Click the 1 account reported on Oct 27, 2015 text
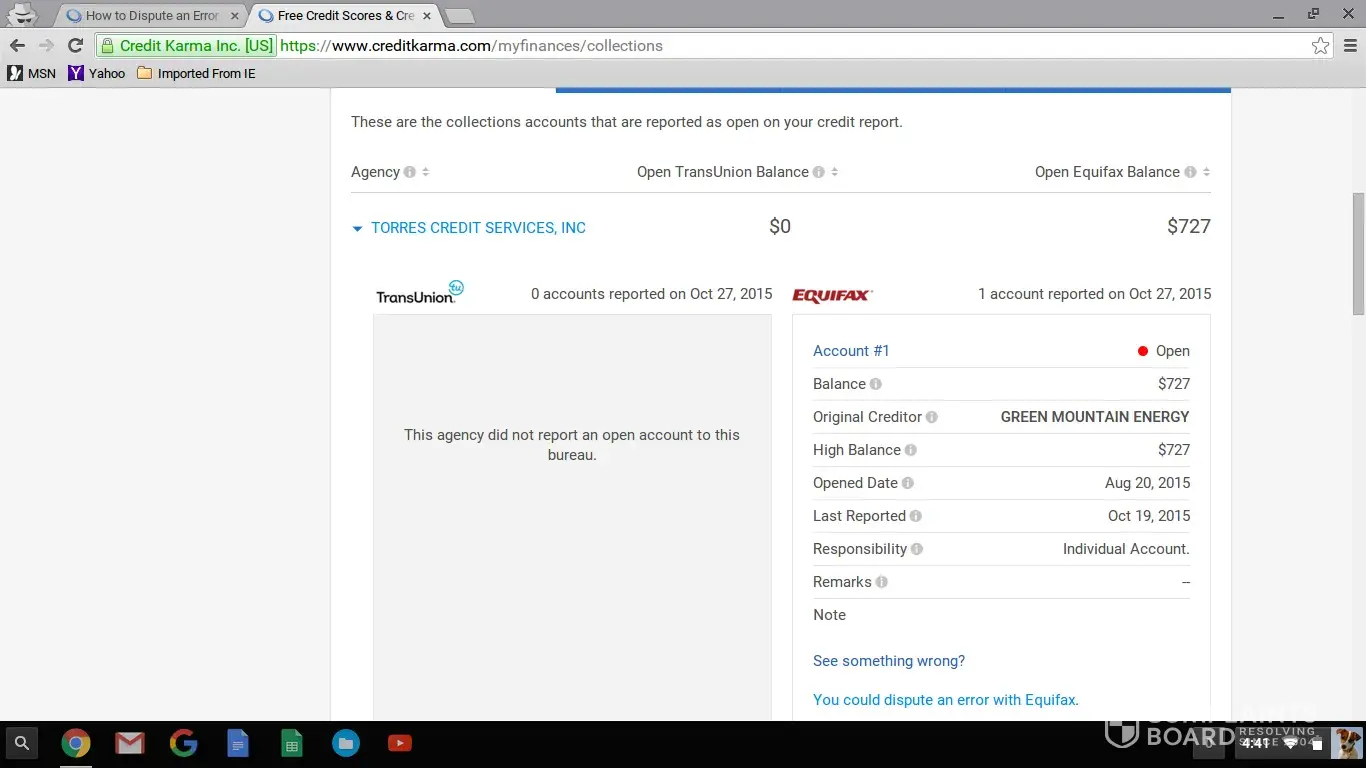 1094,294
